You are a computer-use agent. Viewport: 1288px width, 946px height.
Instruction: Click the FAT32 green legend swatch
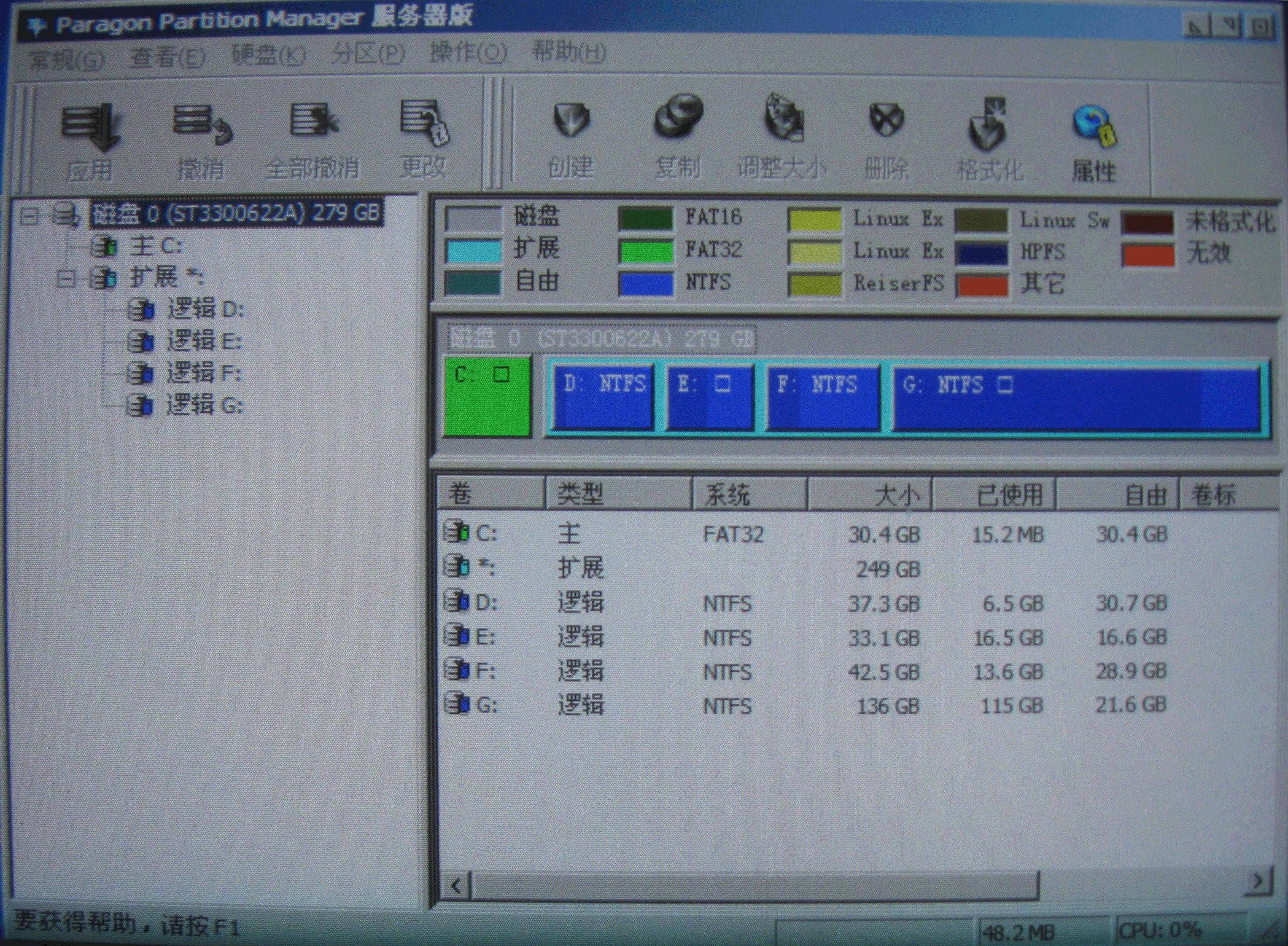coord(646,251)
